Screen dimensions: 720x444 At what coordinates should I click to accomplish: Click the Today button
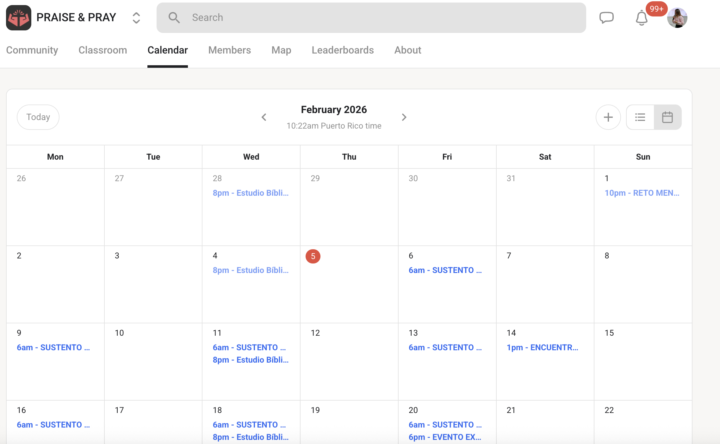[x=38, y=117]
